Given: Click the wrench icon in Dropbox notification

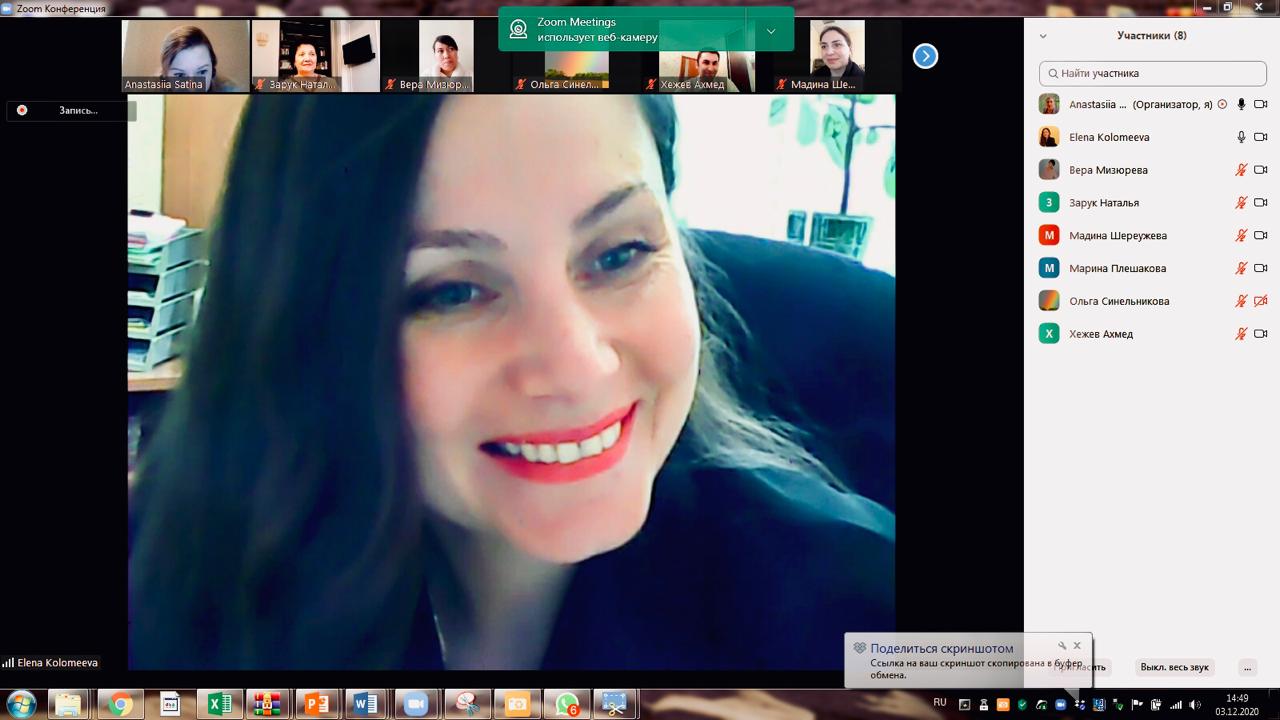Looking at the screenshot, I should [1062, 646].
